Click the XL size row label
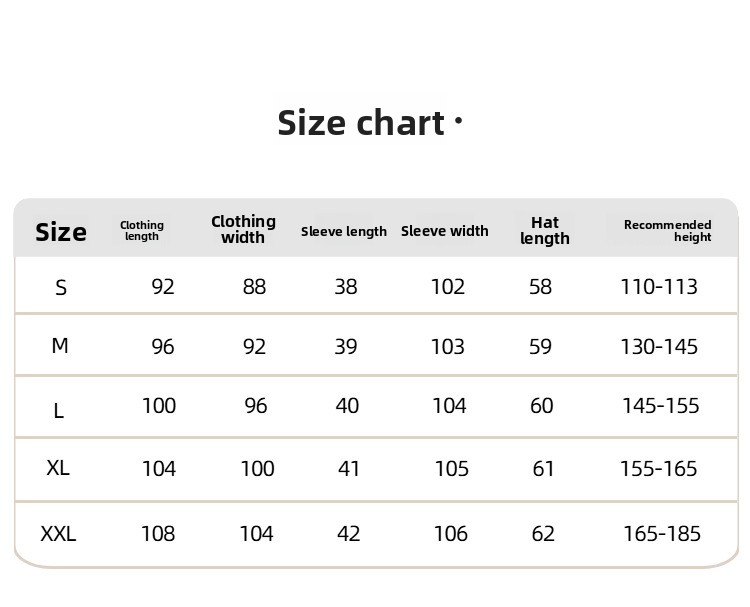The height and width of the screenshot is (607, 750). click(x=58, y=468)
